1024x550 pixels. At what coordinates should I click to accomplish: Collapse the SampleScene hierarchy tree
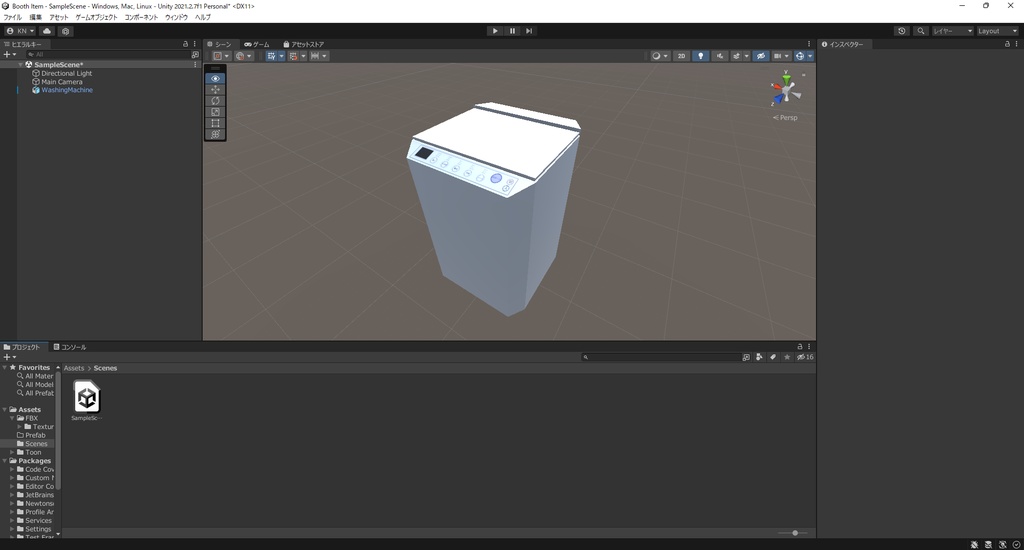click(20, 65)
